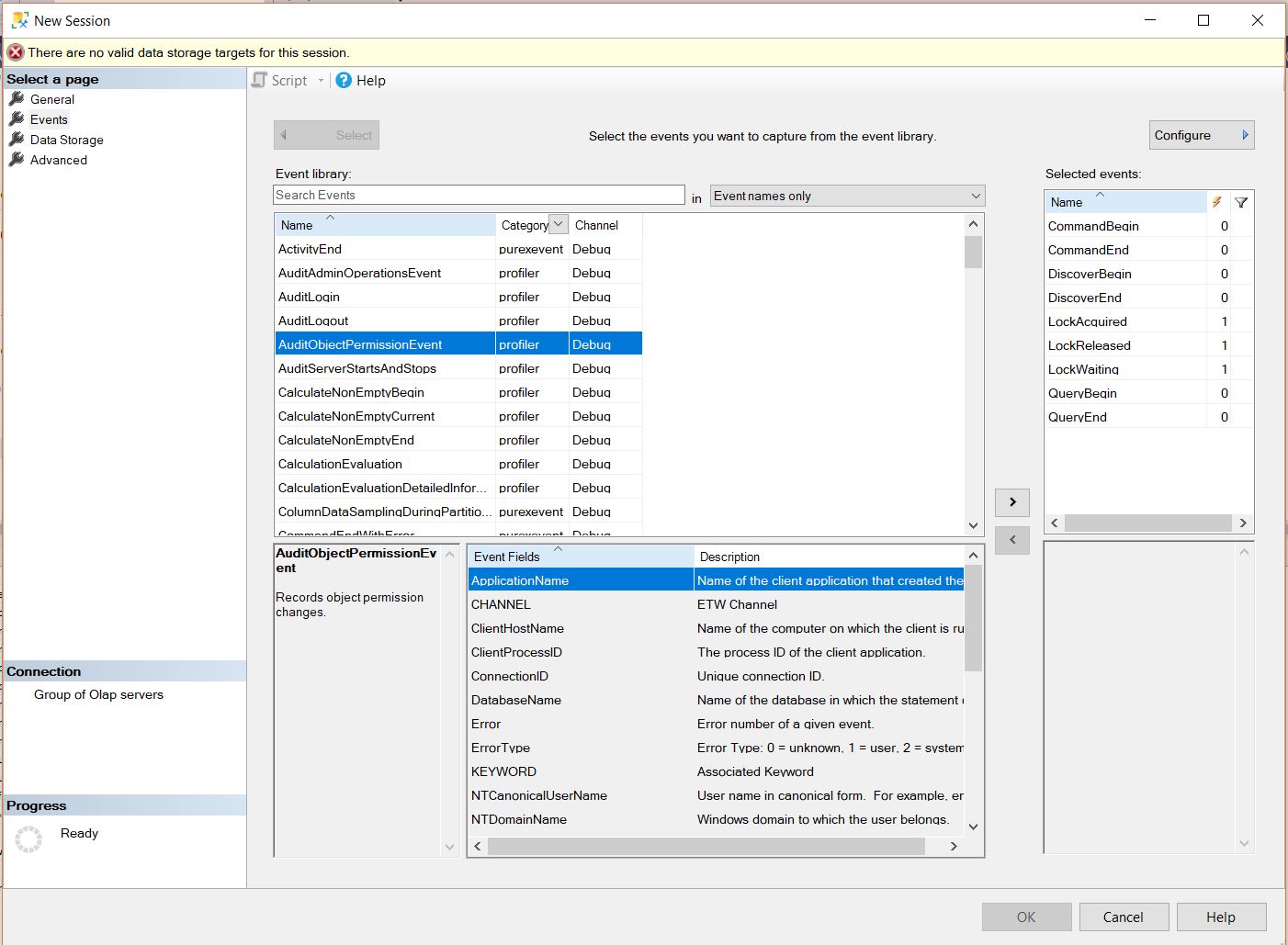1288x945 pixels.
Task: Select the ConnectionID field row
Action: (716, 676)
